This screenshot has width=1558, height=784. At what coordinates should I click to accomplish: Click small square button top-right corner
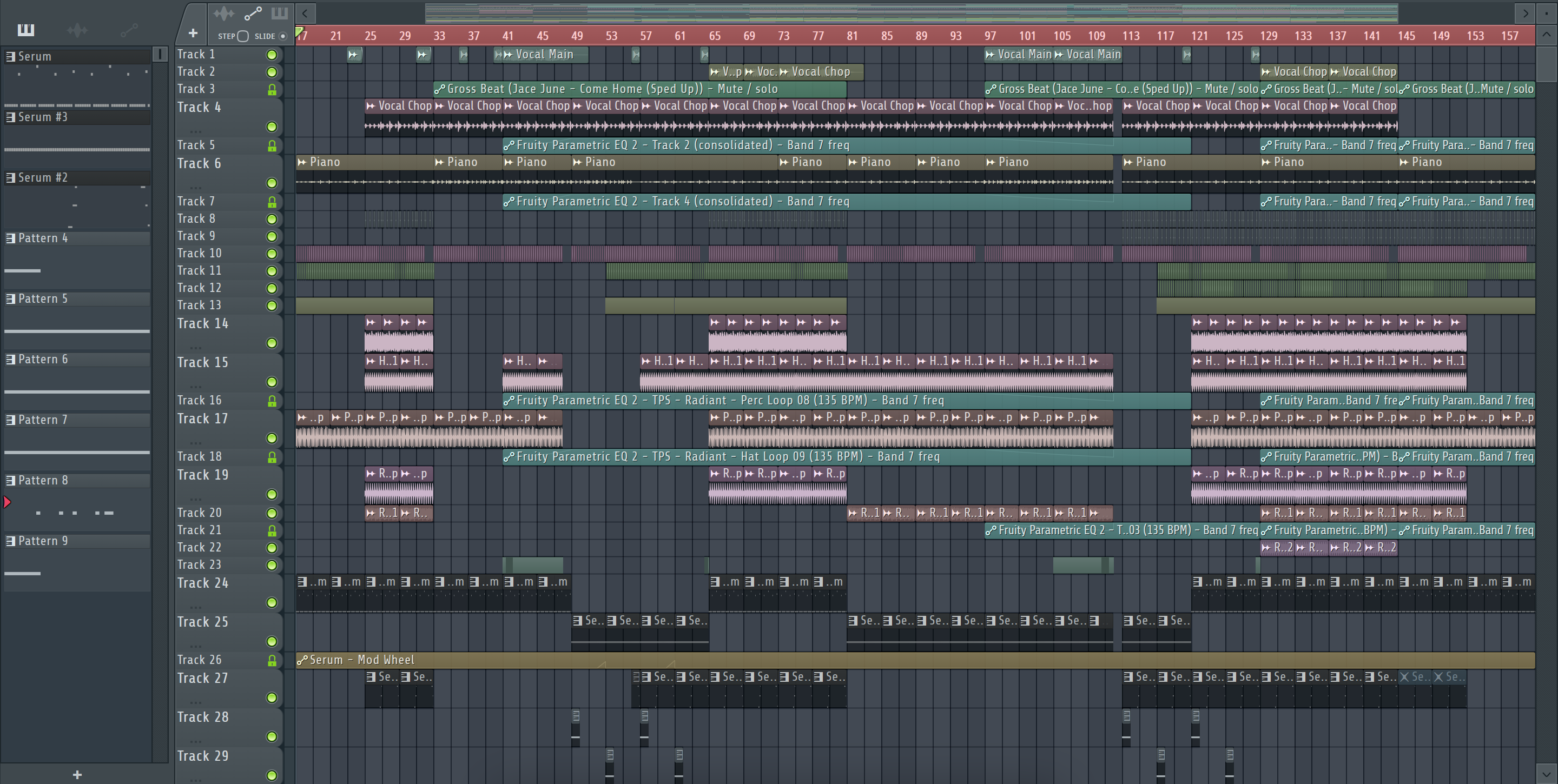pyautogui.click(x=1547, y=12)
